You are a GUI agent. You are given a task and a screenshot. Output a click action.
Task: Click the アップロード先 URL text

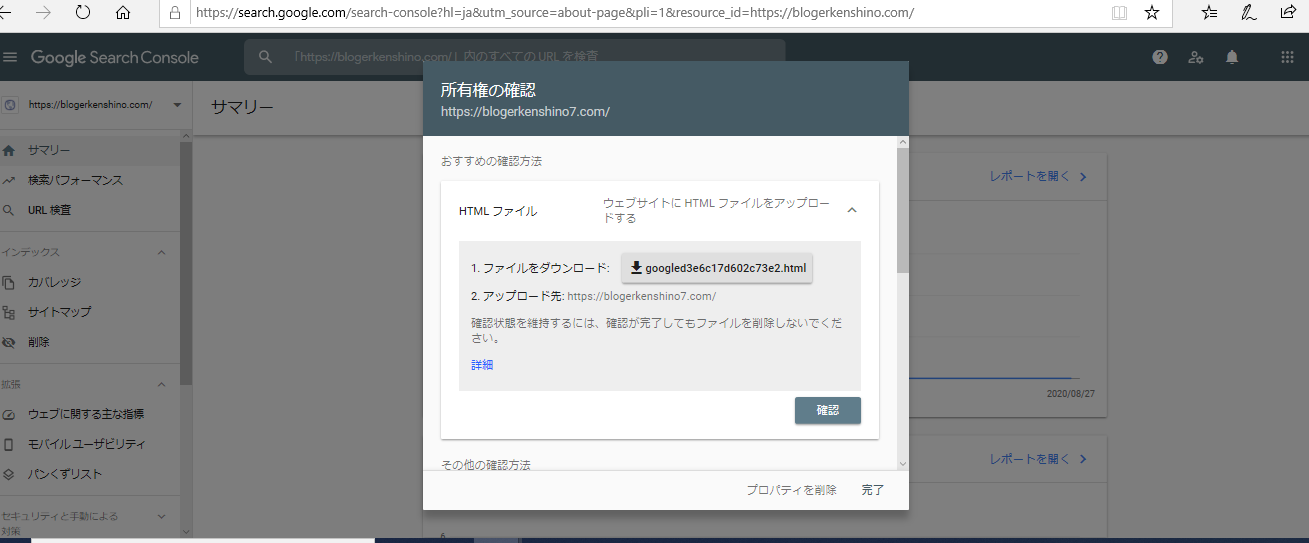point(641,296)
